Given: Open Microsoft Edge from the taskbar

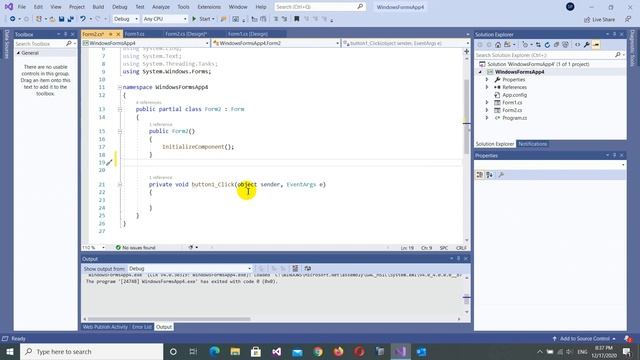Looking at the screenshot, I should coord(214,351).
